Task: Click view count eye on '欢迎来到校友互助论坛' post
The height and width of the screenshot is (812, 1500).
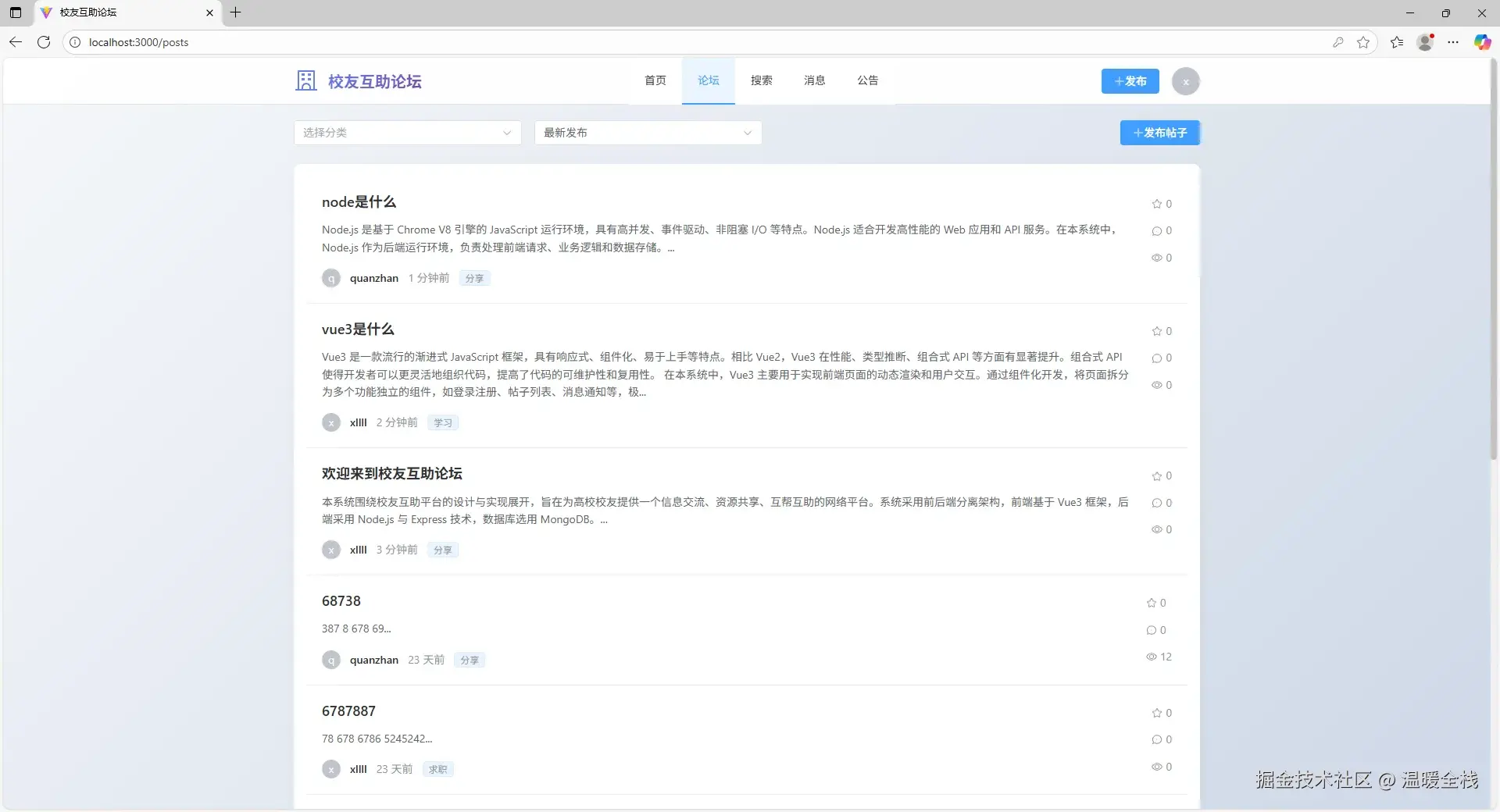Action: (x=1157, y=529)
